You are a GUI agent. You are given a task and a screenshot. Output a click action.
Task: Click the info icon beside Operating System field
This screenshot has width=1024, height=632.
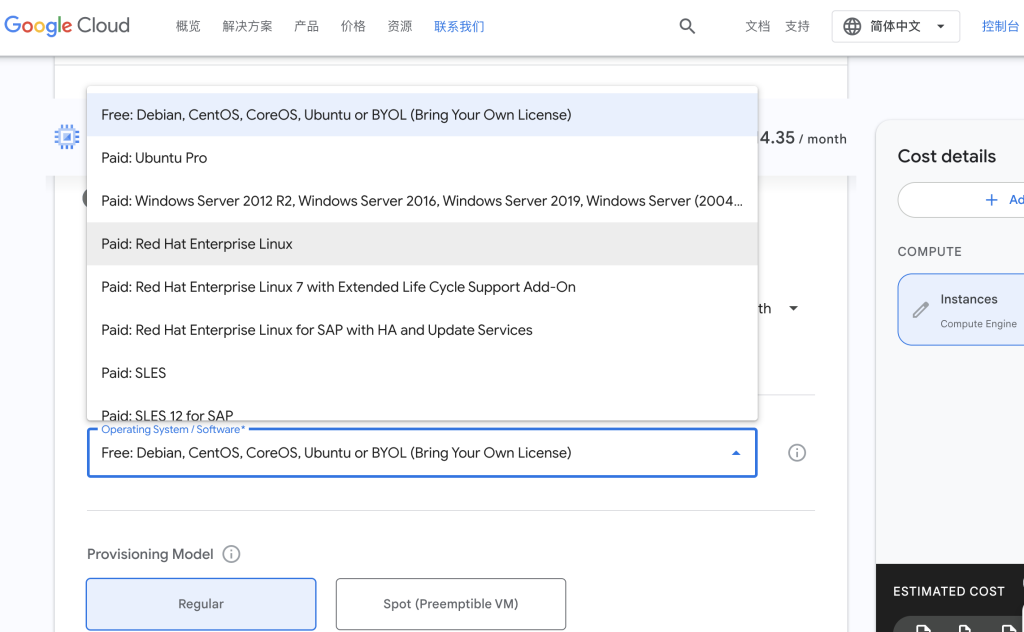point(797,452)
